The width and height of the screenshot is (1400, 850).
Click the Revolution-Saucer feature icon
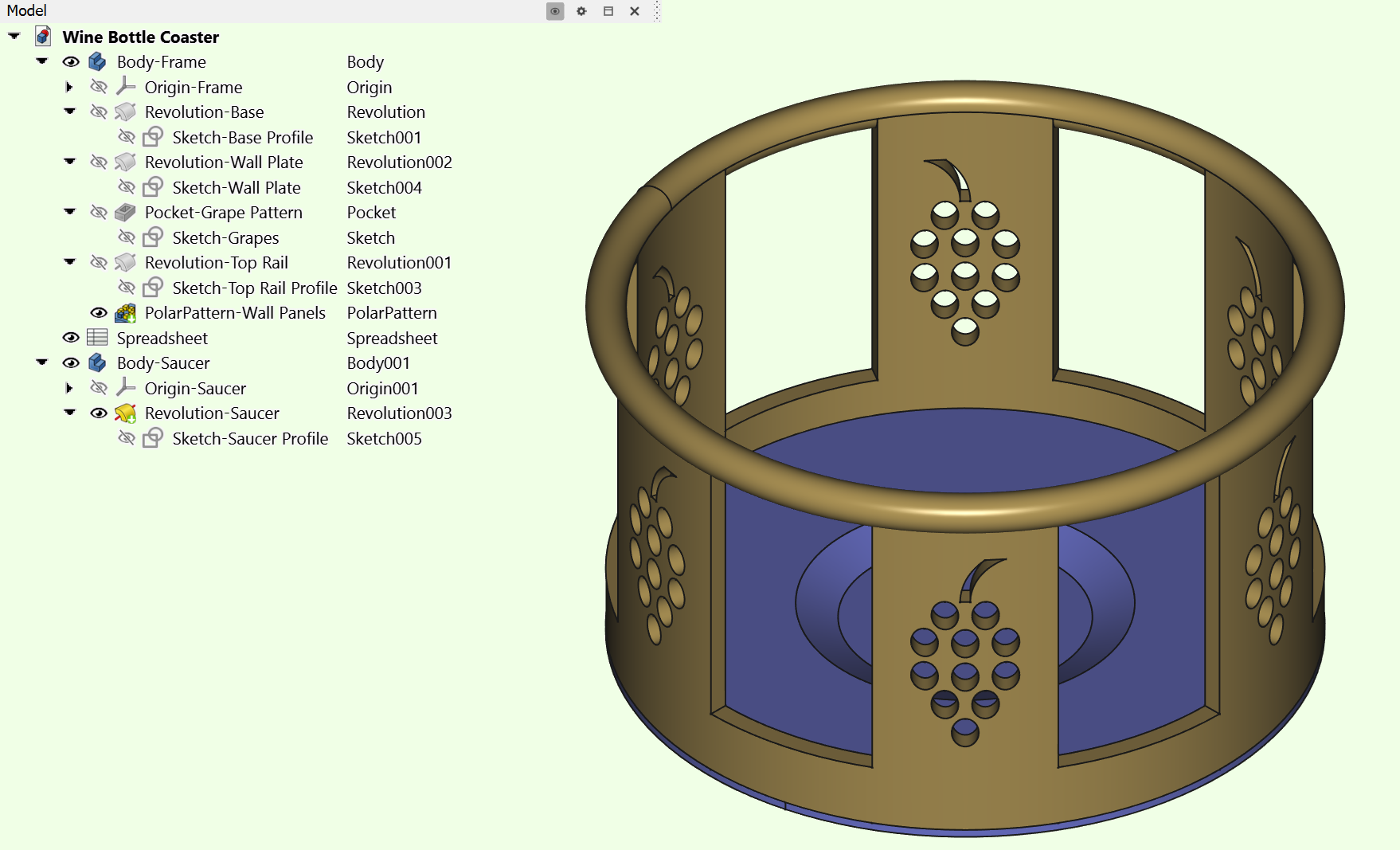coord(125,413)
